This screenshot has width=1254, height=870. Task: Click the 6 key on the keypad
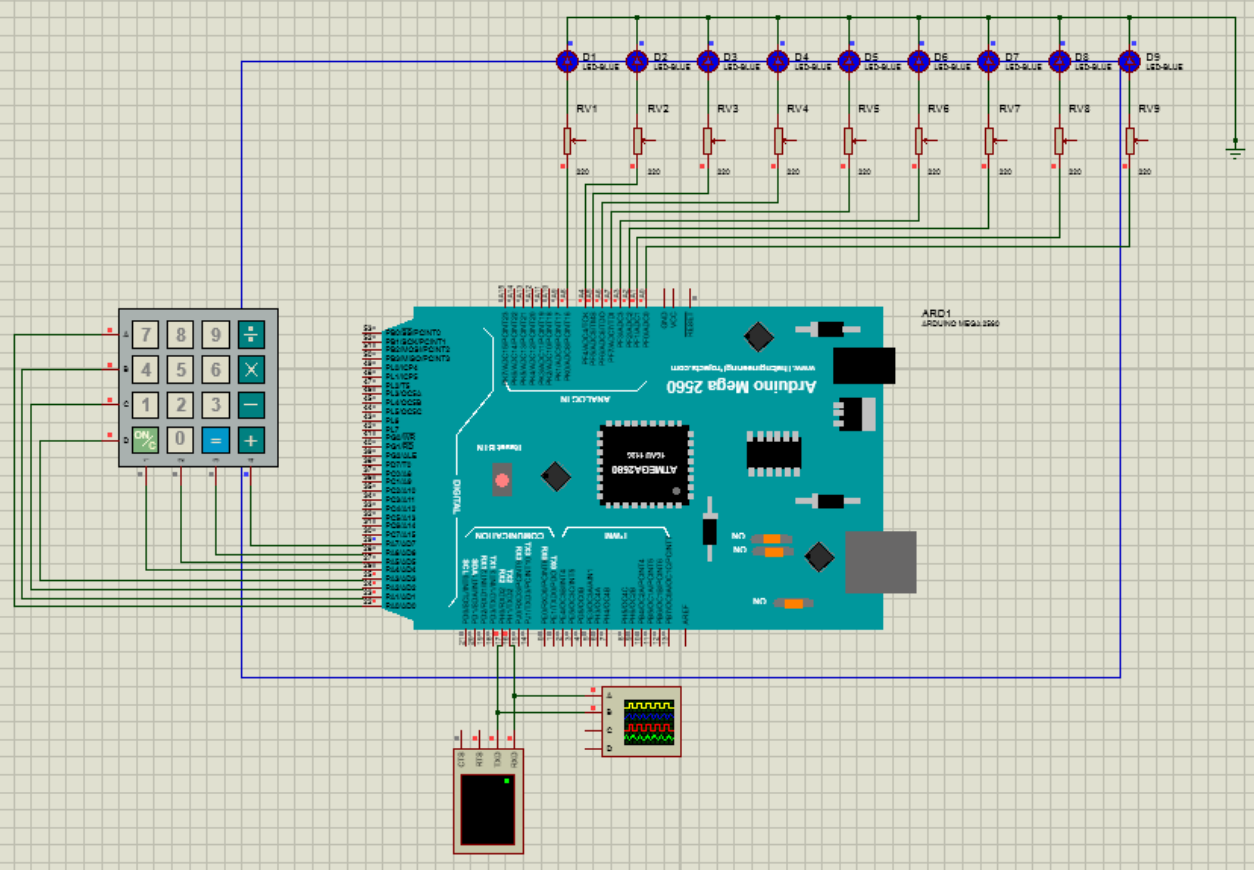(x=215, y=370)
